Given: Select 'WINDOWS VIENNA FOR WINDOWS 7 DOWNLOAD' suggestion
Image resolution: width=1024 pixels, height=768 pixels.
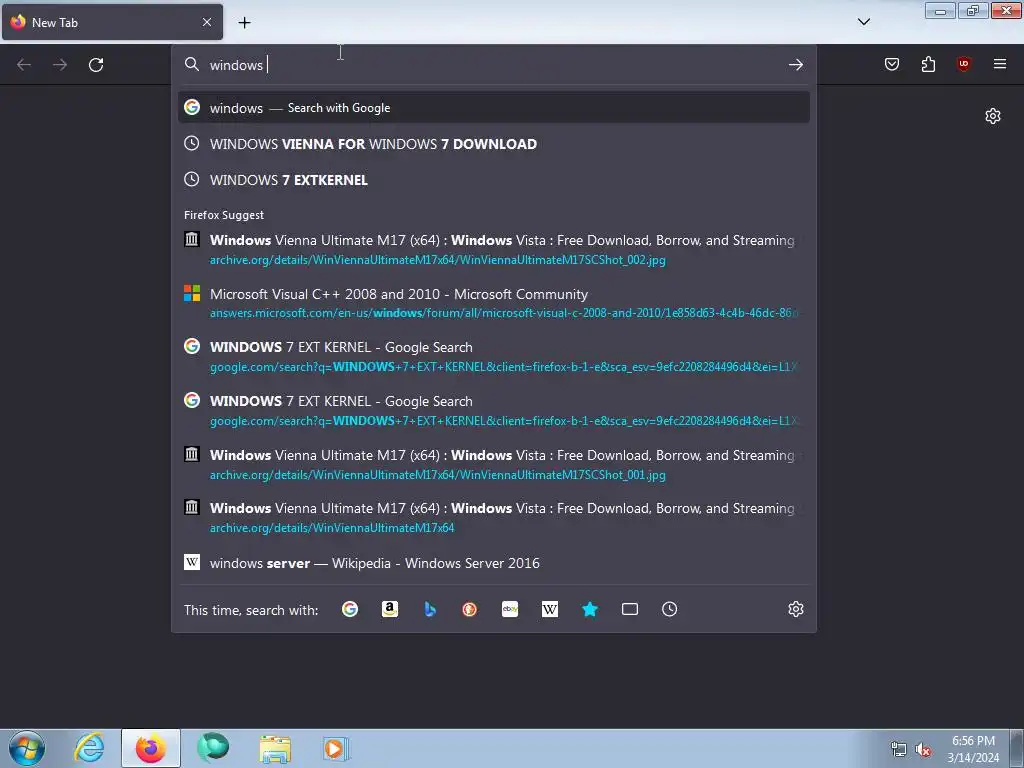Looking at the screenshot, I should point(494,144).
